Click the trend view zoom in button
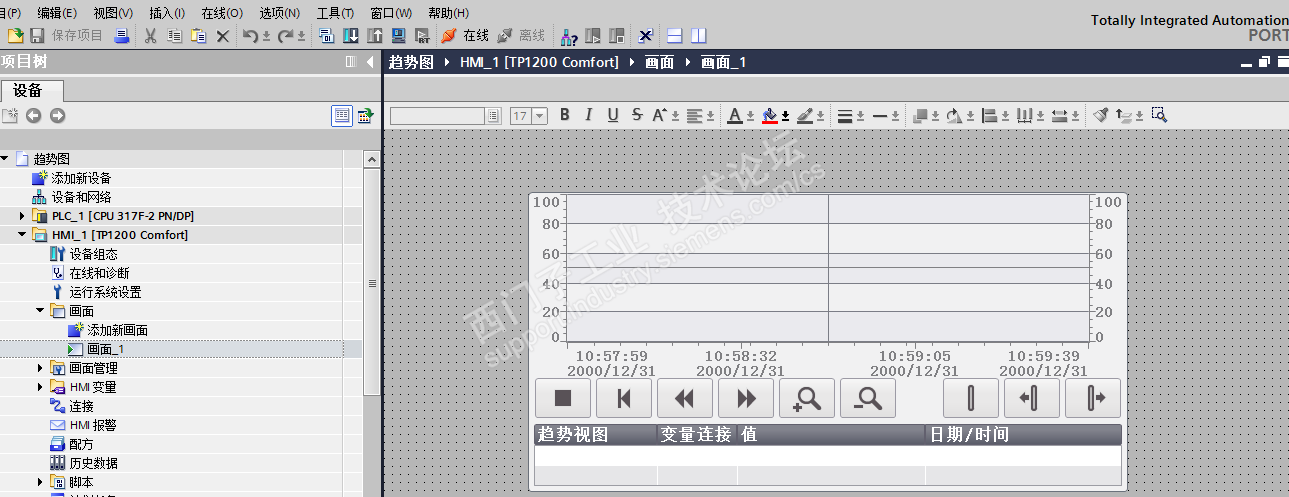Screen dimensions: 1289x497 pyautogui.click(x=807, y=398)
